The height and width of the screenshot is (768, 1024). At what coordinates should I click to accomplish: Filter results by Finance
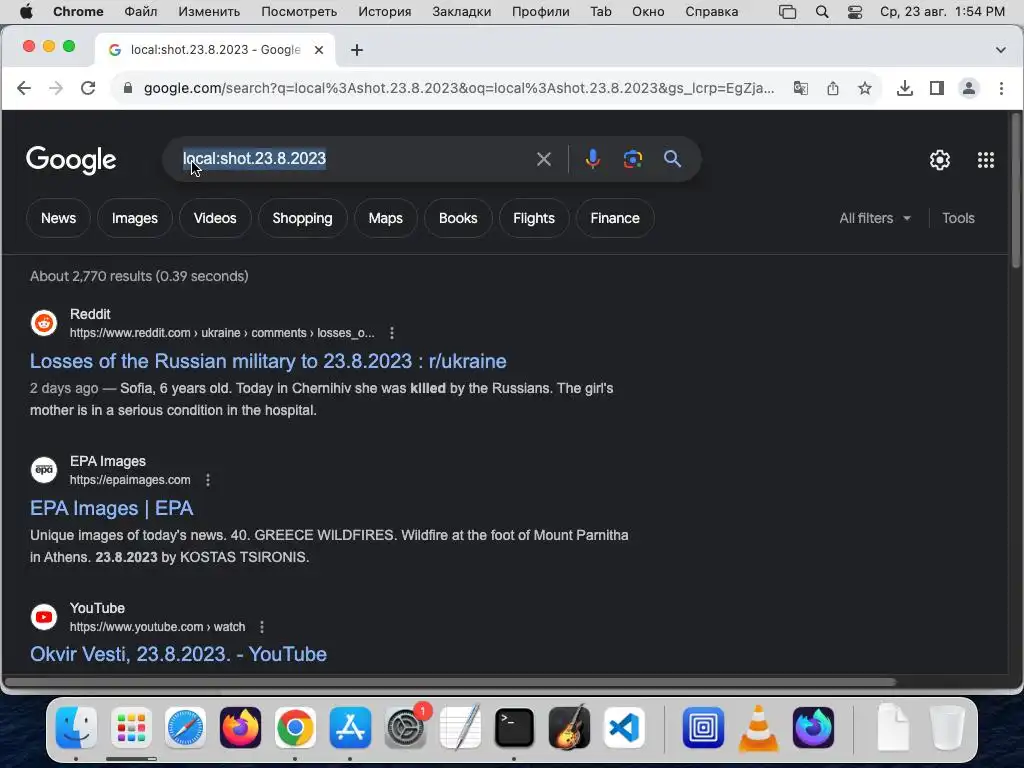tap(615, 218)
